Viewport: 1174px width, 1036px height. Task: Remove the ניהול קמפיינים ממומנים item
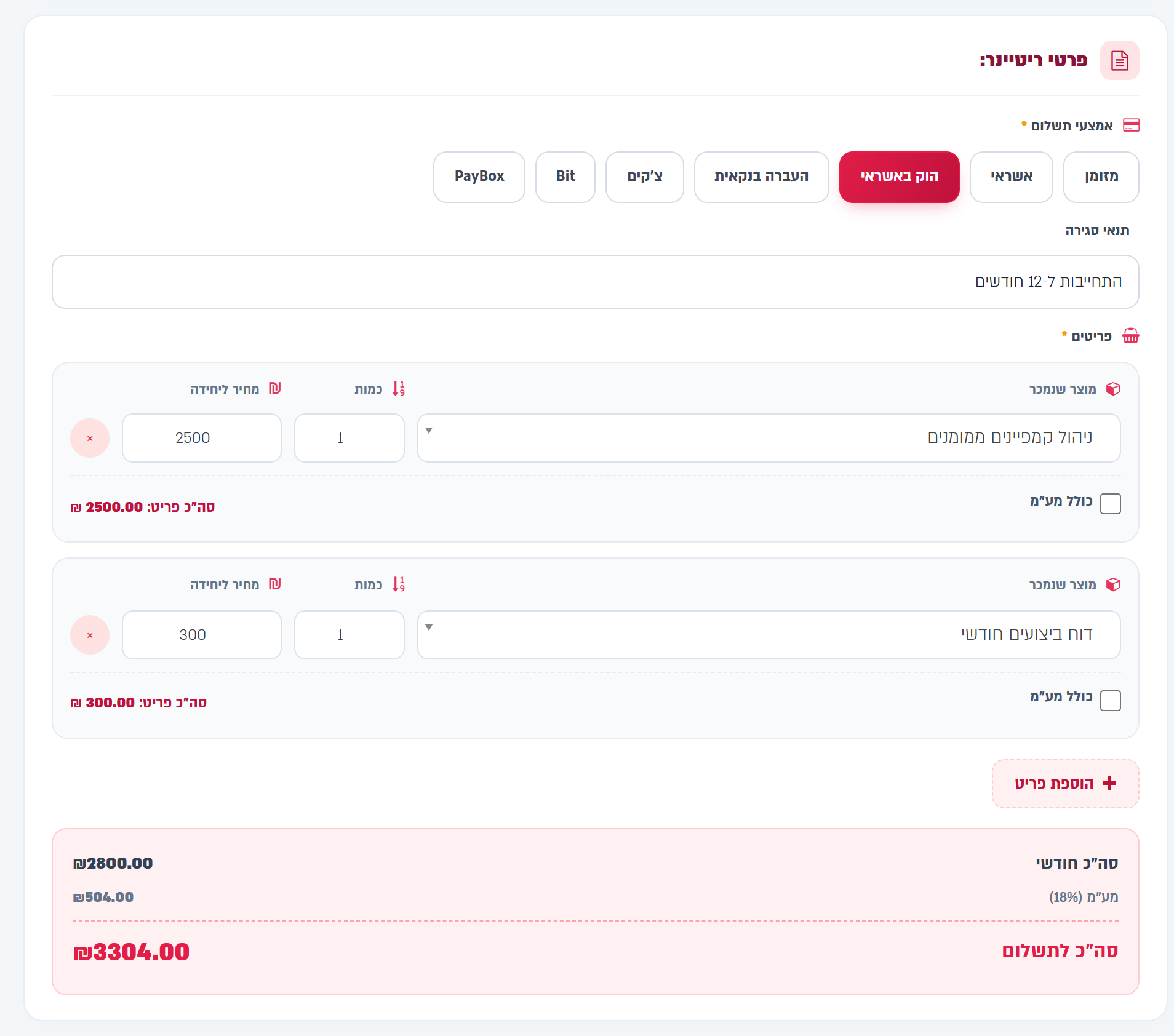90,438
